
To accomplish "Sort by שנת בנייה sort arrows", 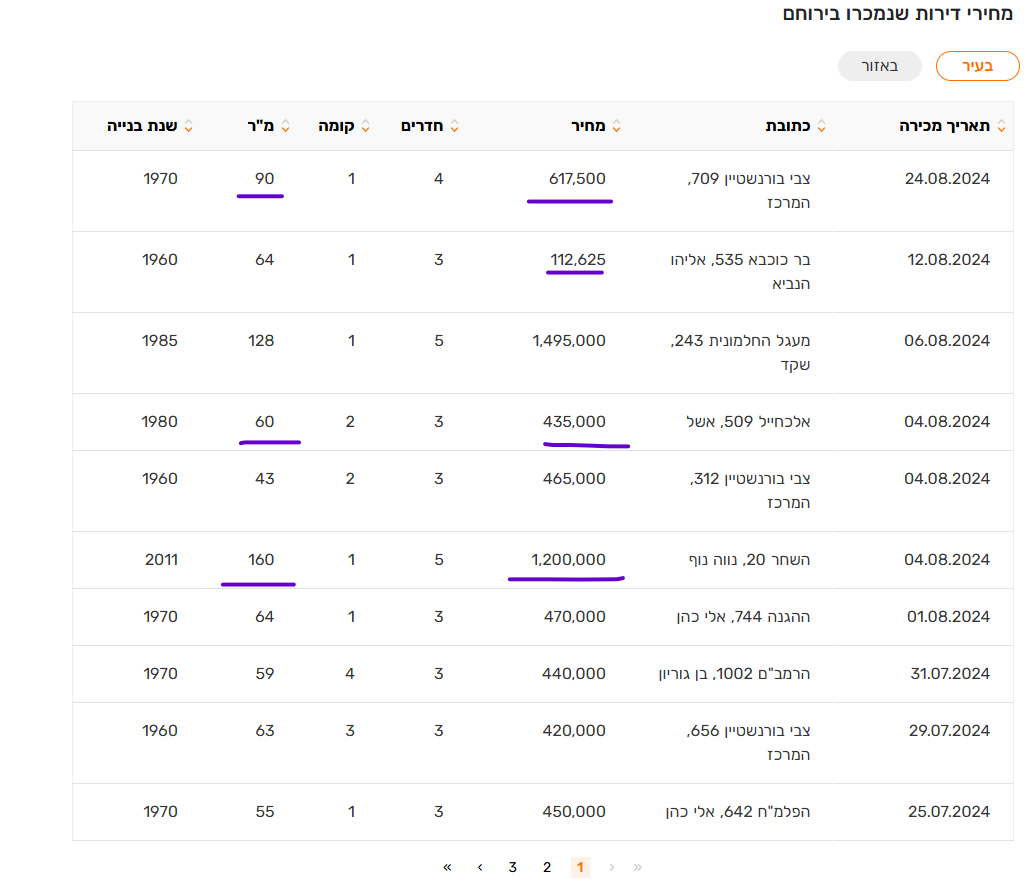I will click(188, 126).
